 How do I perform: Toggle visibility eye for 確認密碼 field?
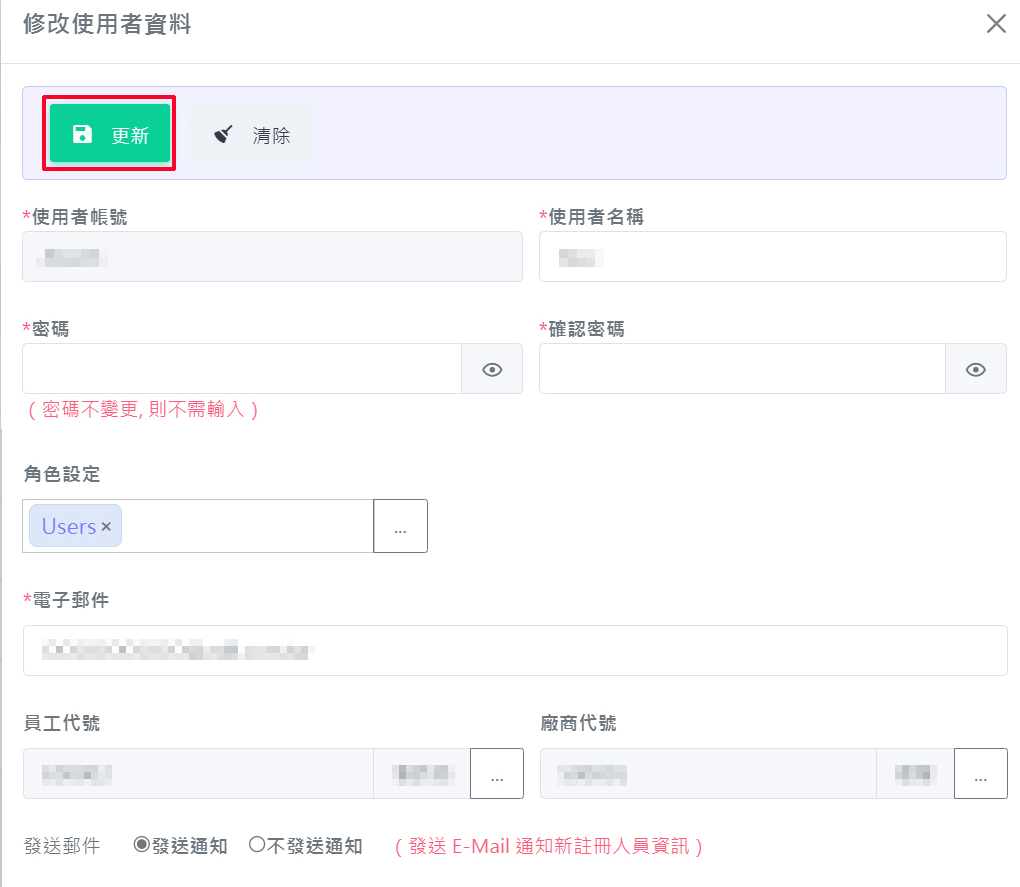(x=976, y=369)
